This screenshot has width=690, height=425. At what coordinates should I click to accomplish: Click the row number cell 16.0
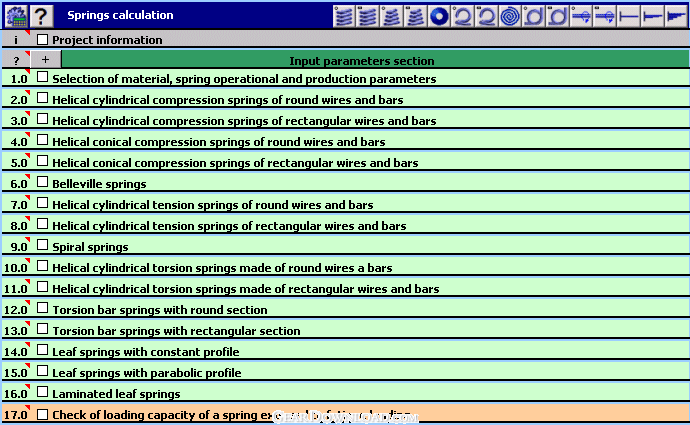point(16,394)
